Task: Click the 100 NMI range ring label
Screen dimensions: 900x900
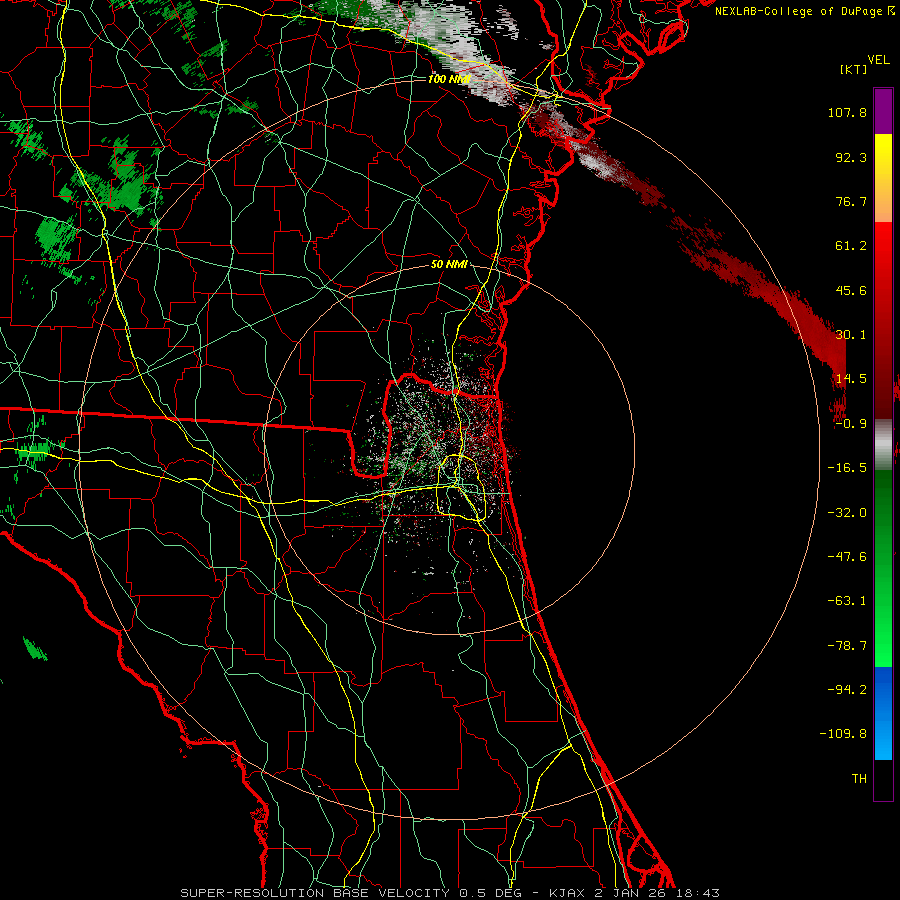Action: (x=449, y=79)
